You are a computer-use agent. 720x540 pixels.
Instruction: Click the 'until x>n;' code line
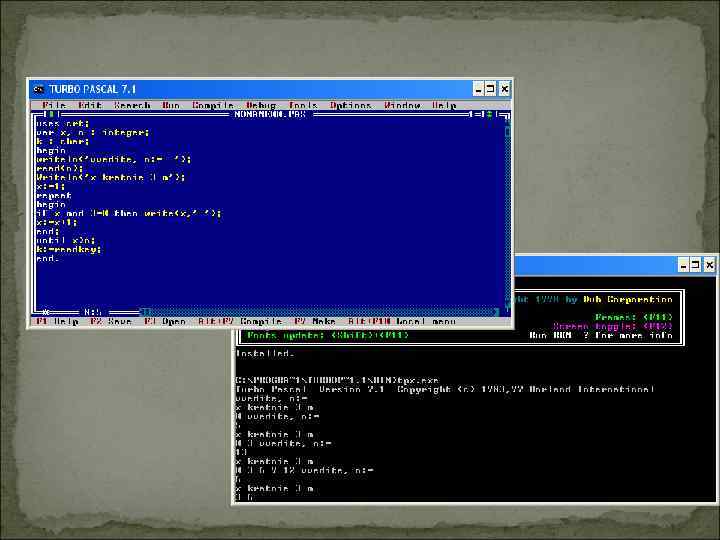tap(66, 240)
